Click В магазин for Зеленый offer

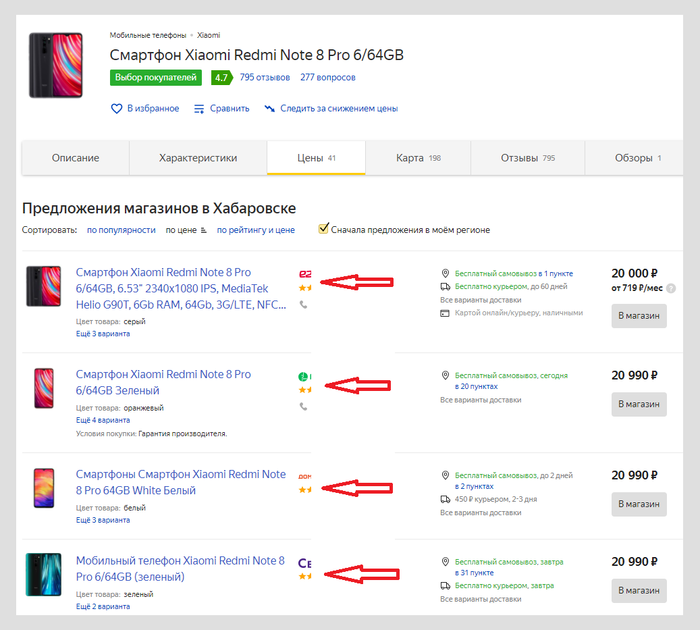coord(639,405)
